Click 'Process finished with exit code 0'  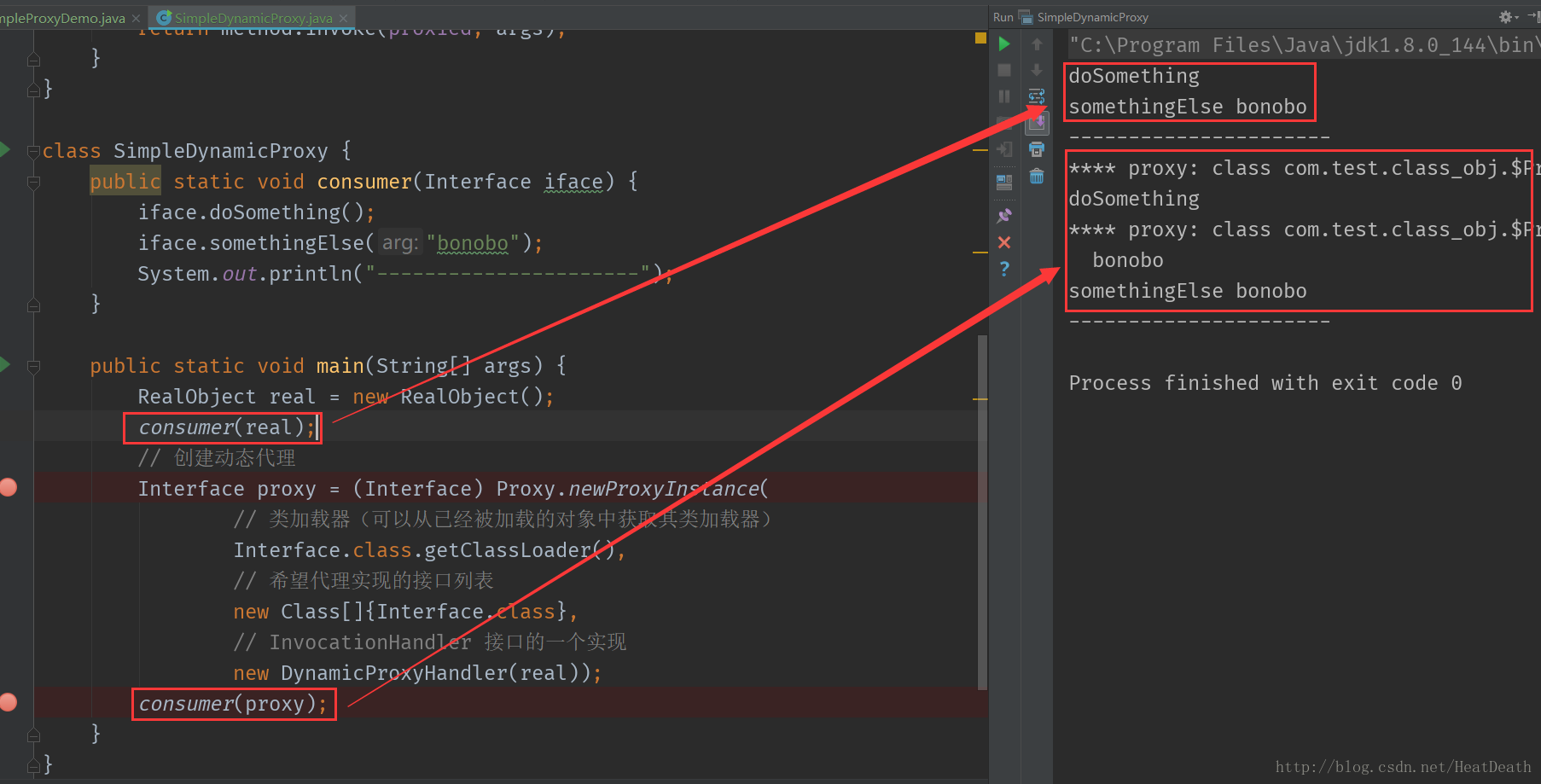[x=1265, y=383]
